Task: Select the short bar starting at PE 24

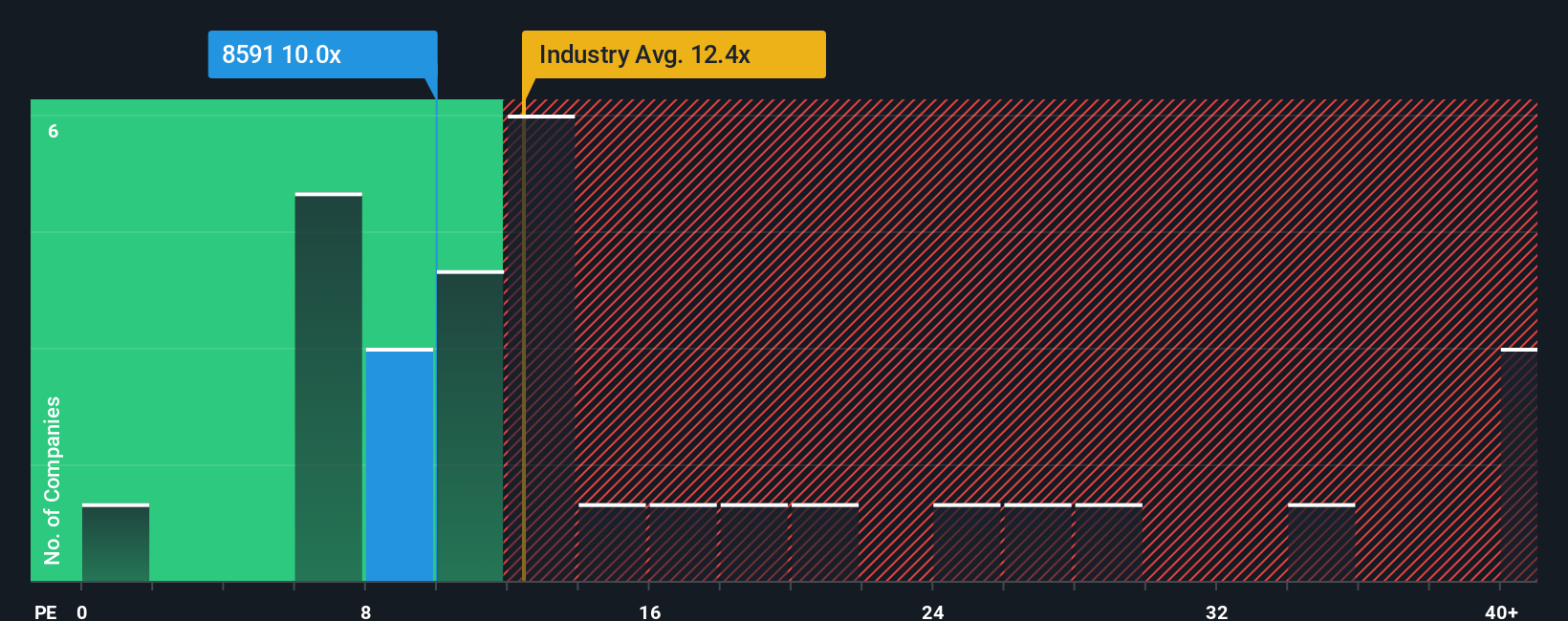Action: pyautogui.click(x=967, y=543)
